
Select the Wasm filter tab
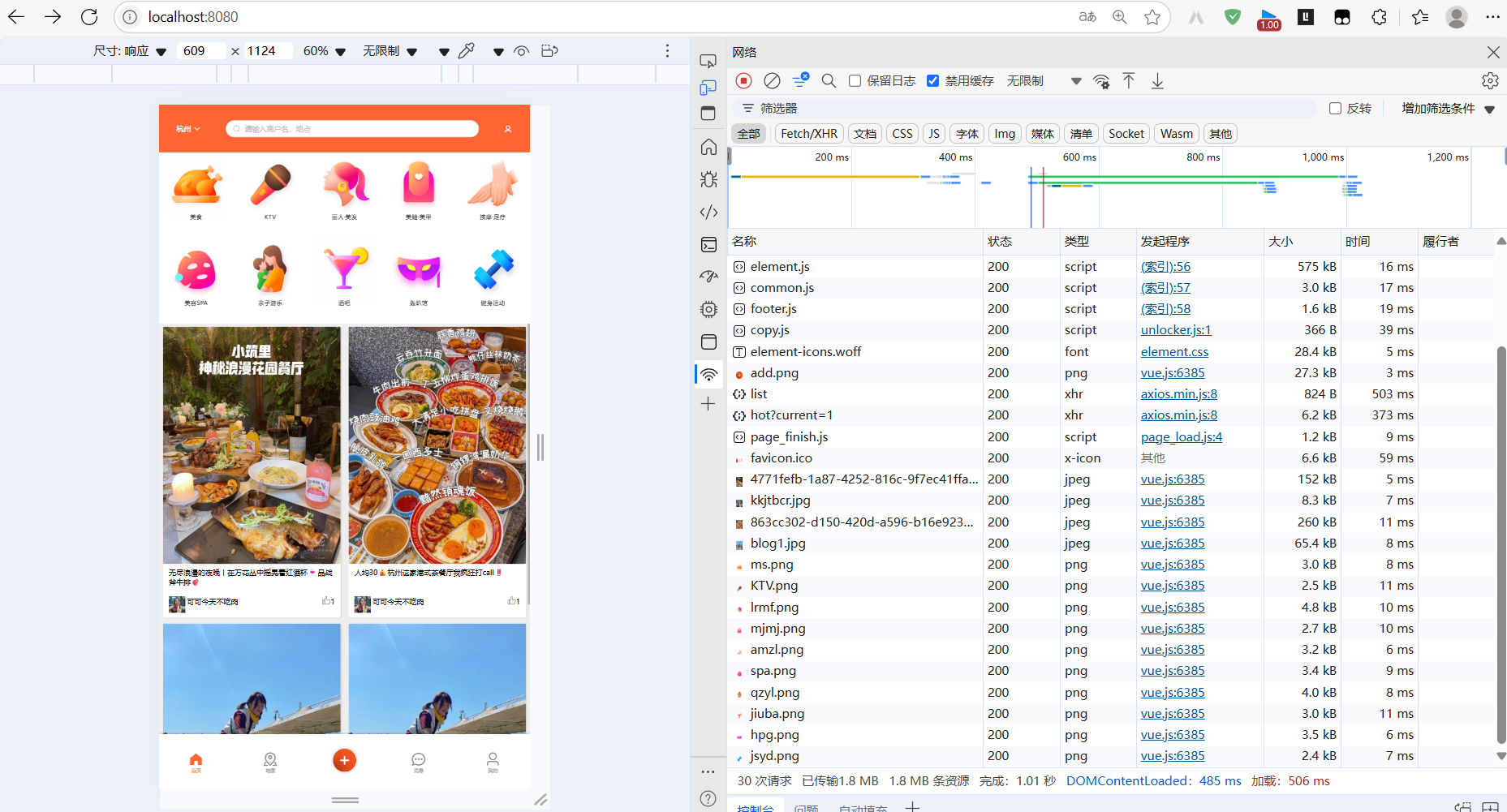click(x=1177, y=134)
